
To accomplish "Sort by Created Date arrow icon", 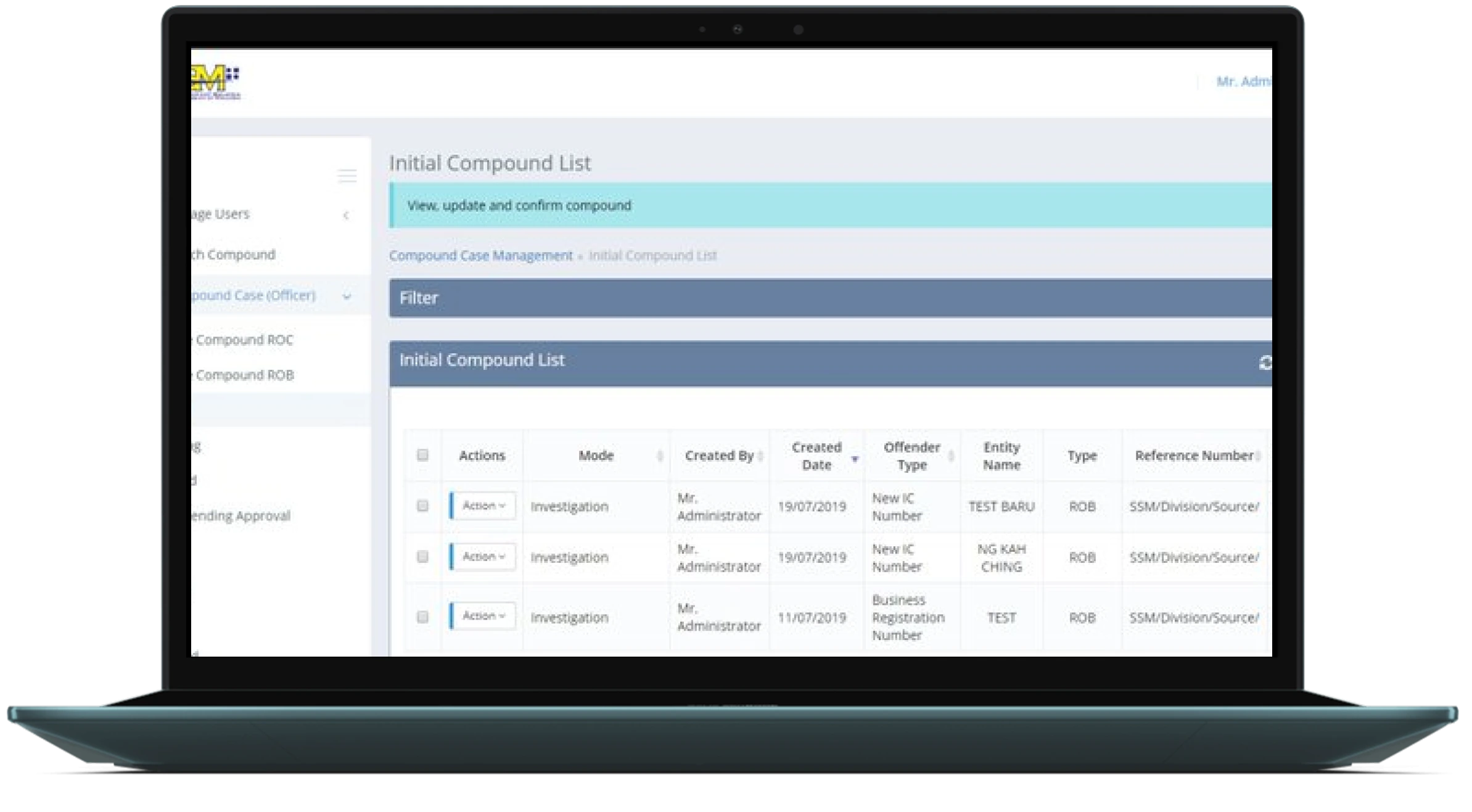I will tap(855, 459).
